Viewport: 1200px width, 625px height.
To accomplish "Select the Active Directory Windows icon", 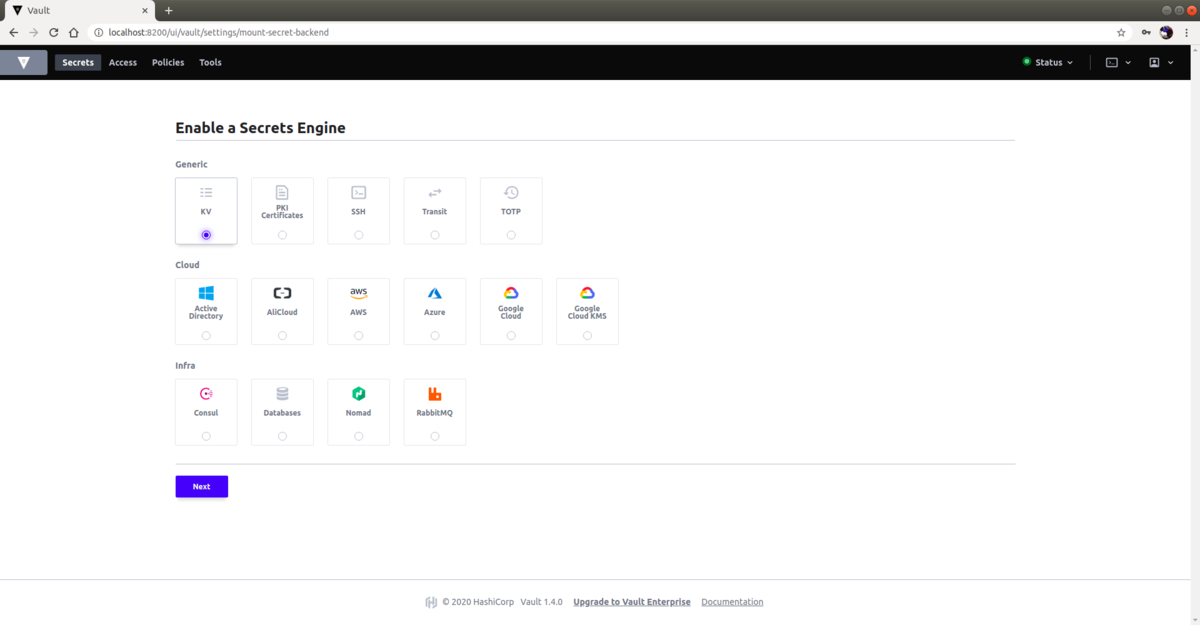I will (x=206, y=293).
